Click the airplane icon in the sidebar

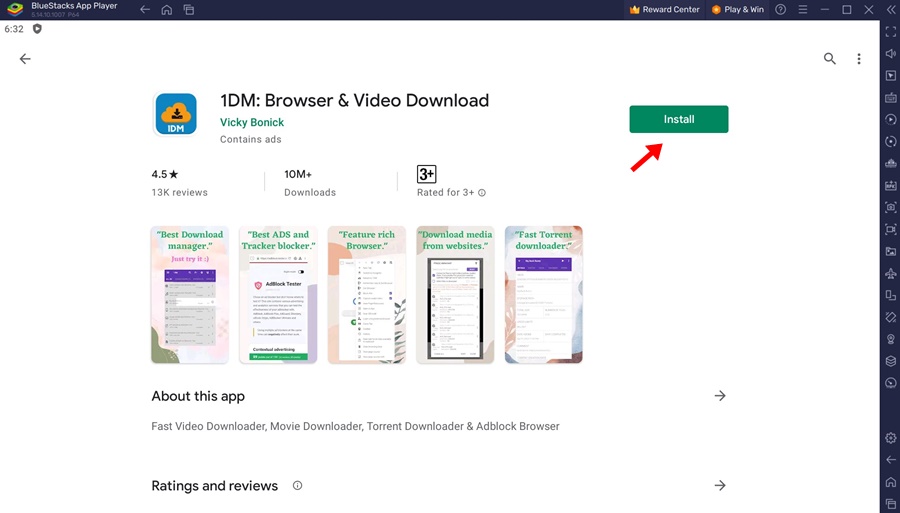[x=891, y=273]
